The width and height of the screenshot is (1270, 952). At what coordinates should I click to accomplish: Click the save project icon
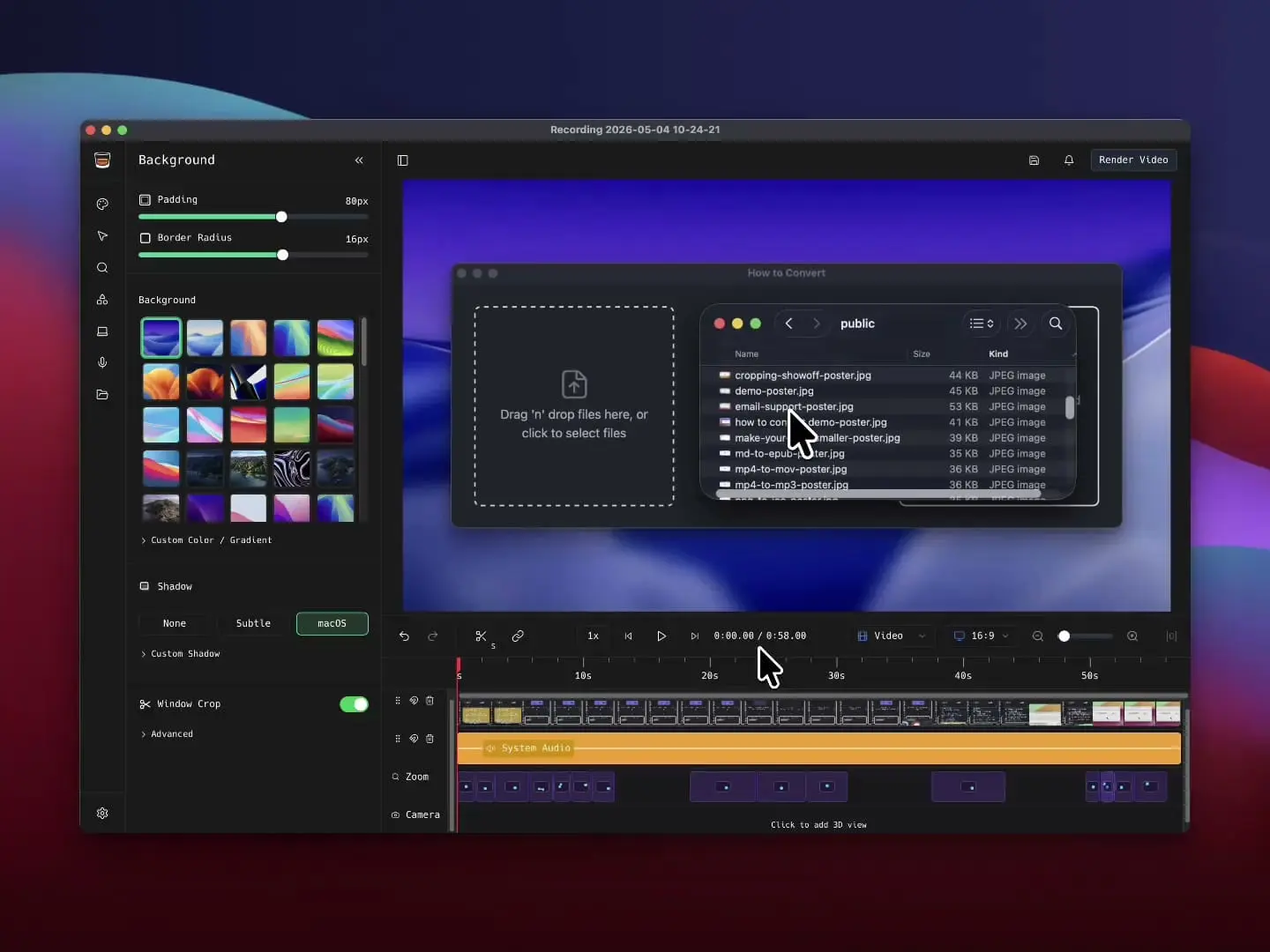pyautogui.click(x=1034, y=160)
